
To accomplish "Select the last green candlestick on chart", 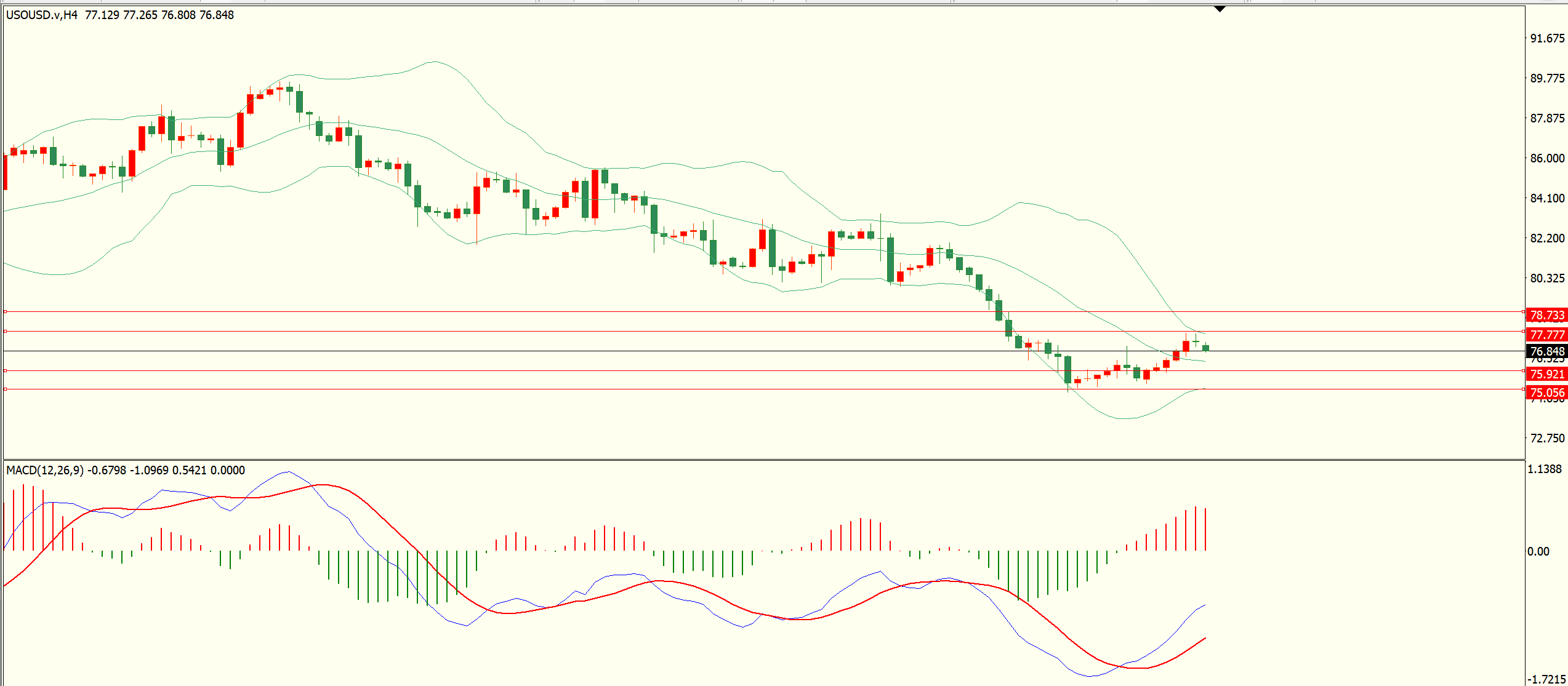I will click(1205, 348).
